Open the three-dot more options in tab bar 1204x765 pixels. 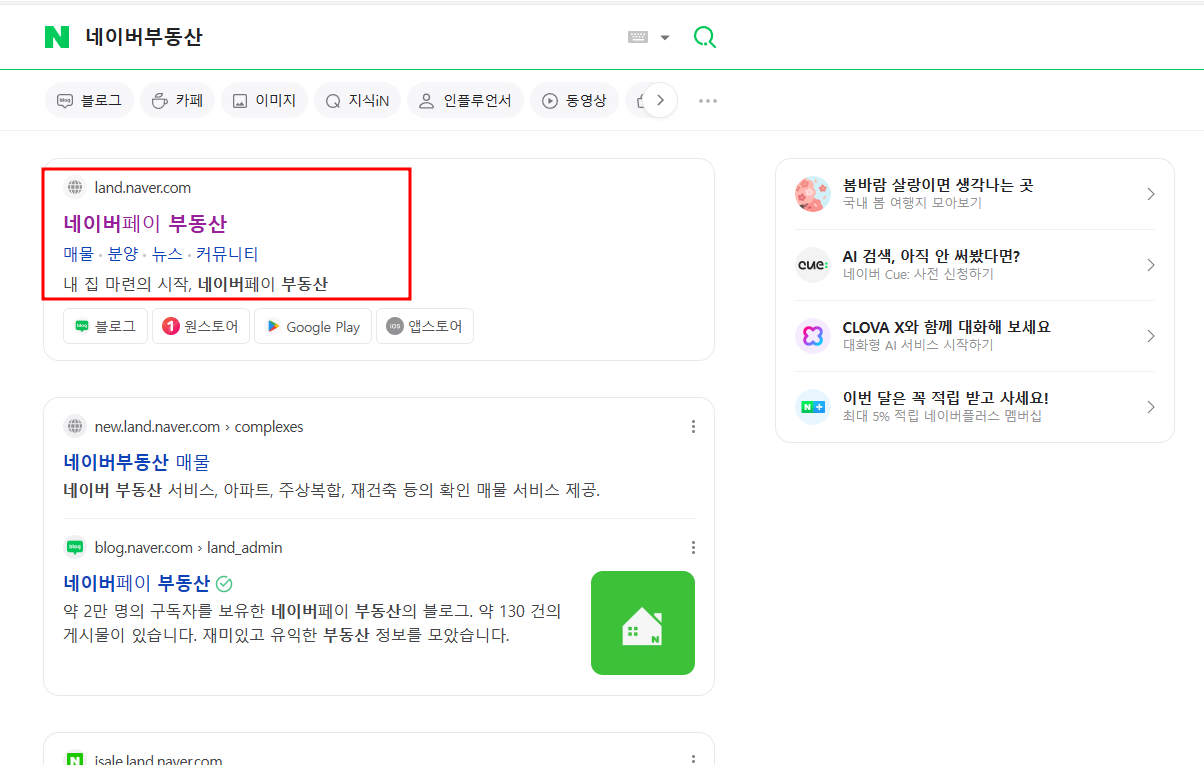708,100
